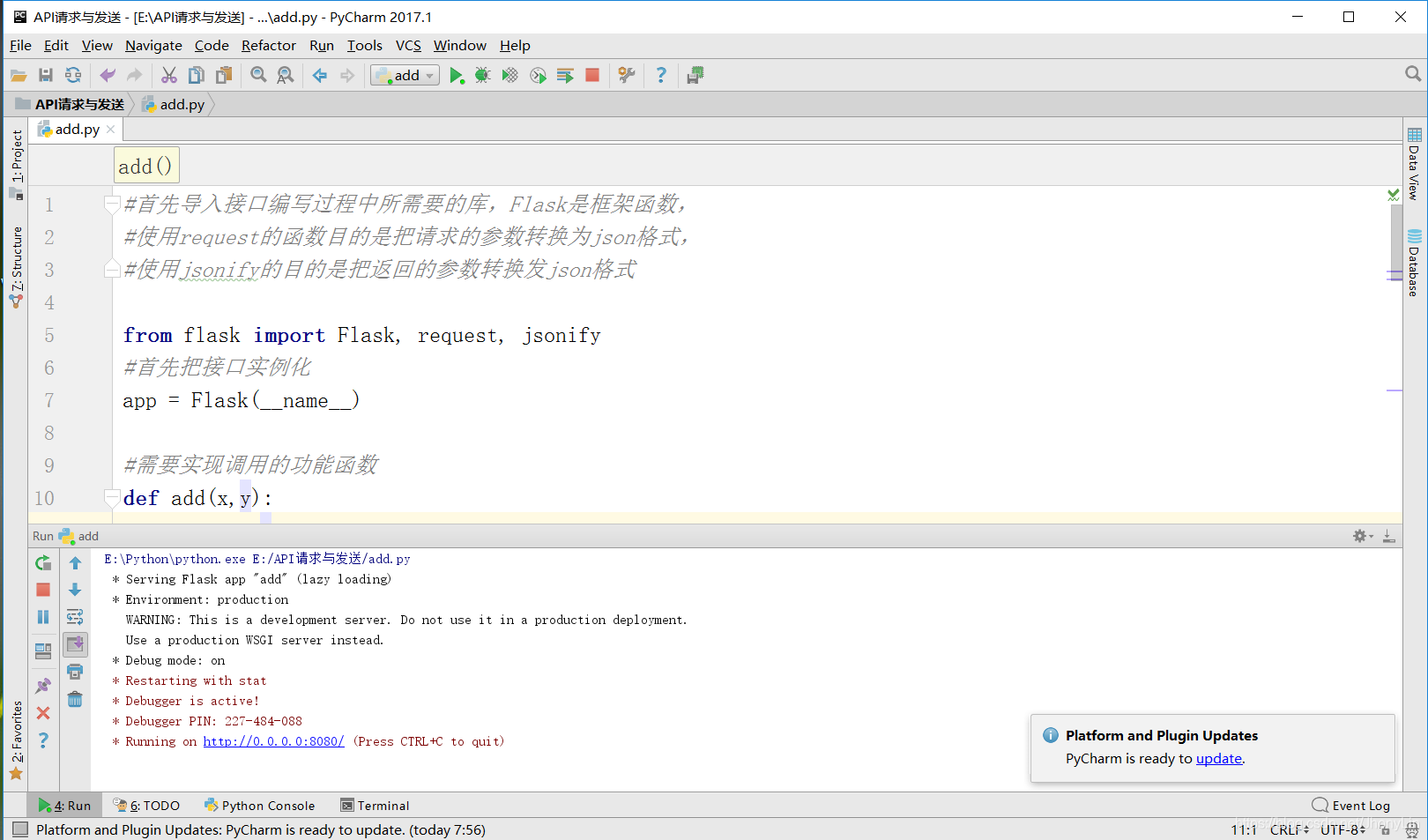This screenshot has width=1428, height=840.
Task: Click the Replace toolbar icon
Action: click(286, 76)
